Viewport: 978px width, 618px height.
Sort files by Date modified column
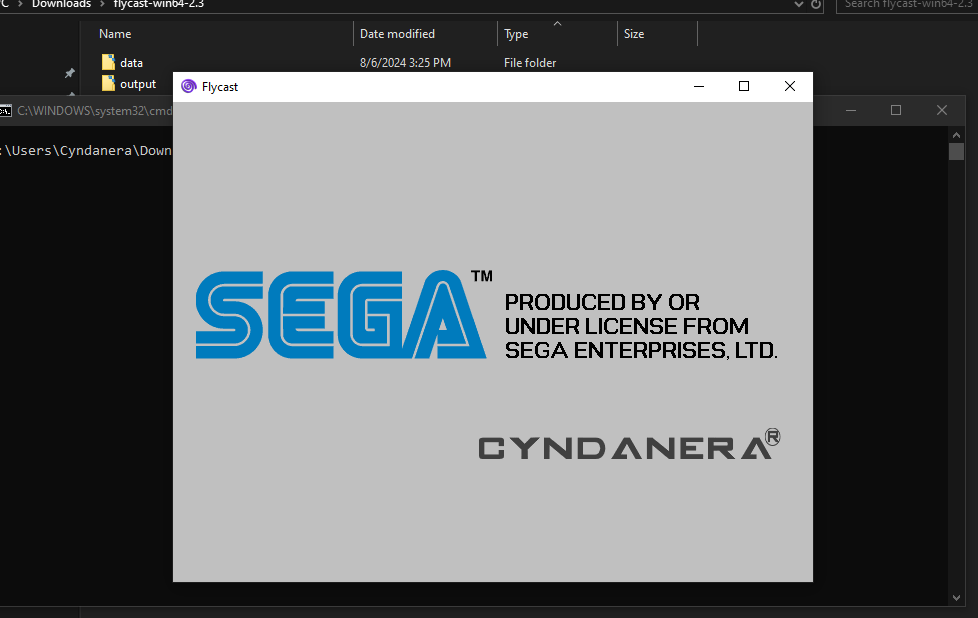pos(397,34)
